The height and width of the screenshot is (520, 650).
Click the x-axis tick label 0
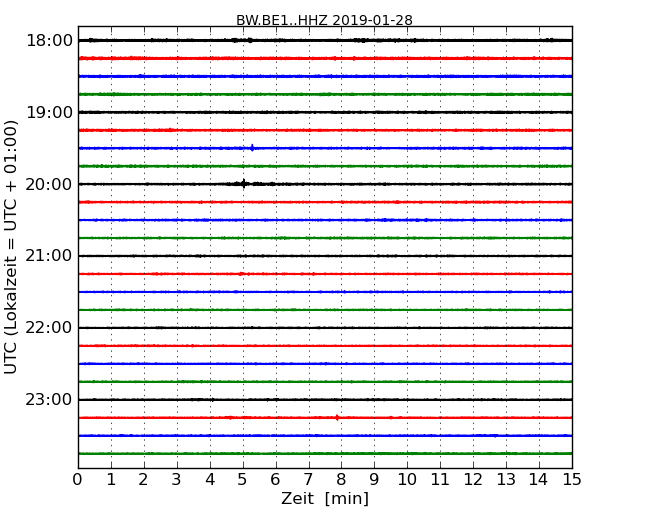point(78,479)
